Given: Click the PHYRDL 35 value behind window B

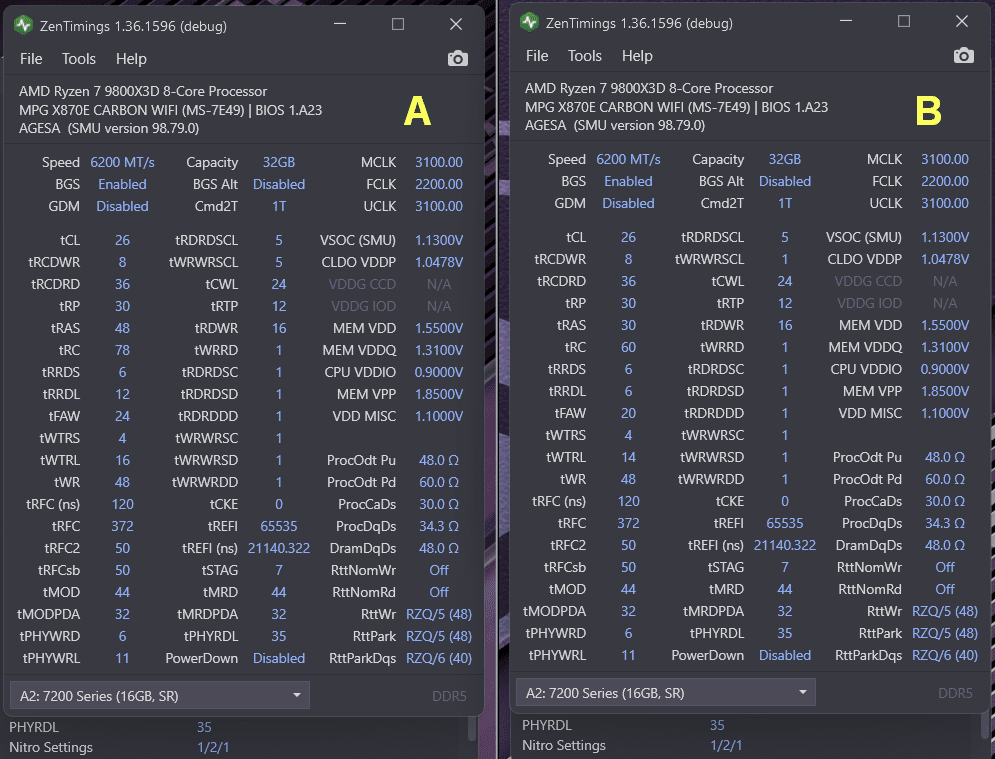Looking at the screenshot, I should click(717, 725).
